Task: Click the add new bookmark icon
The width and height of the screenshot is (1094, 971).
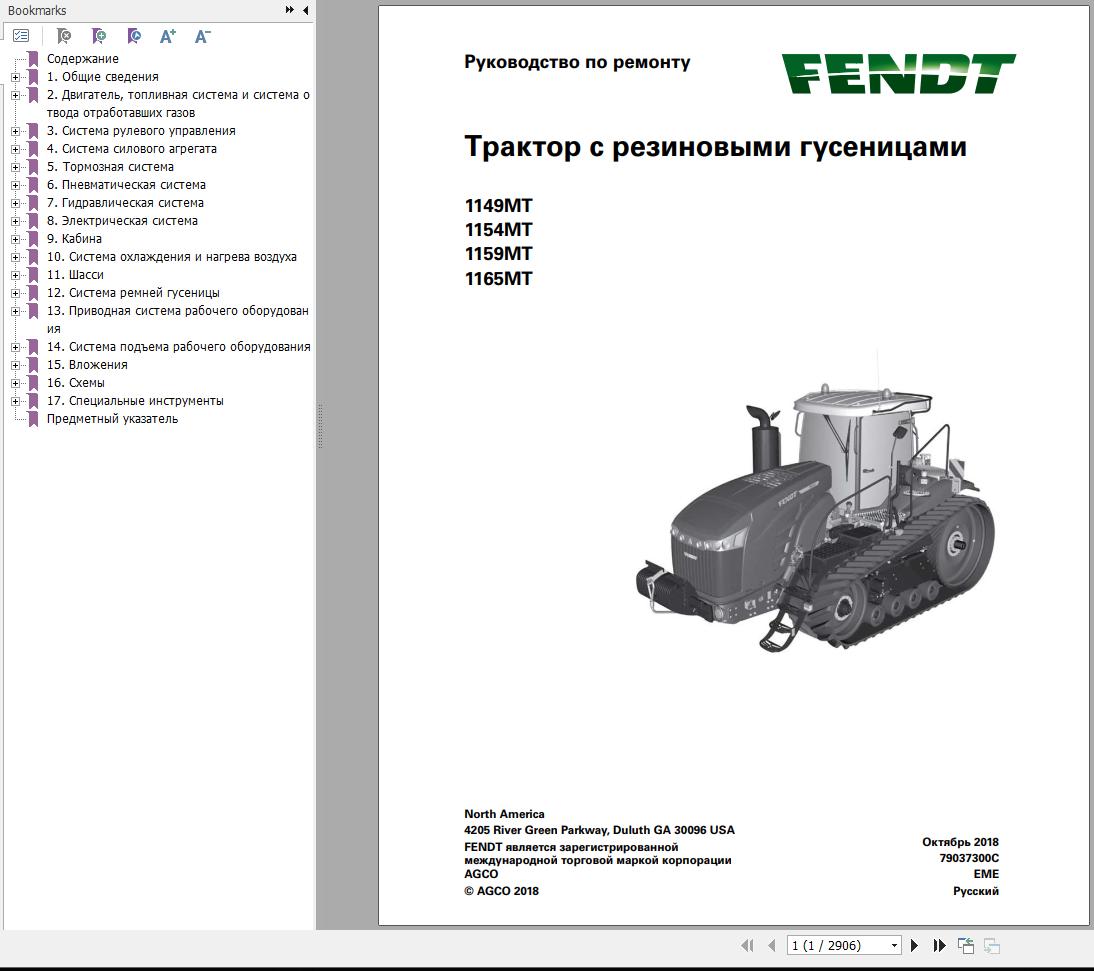Action: (98, 36)
